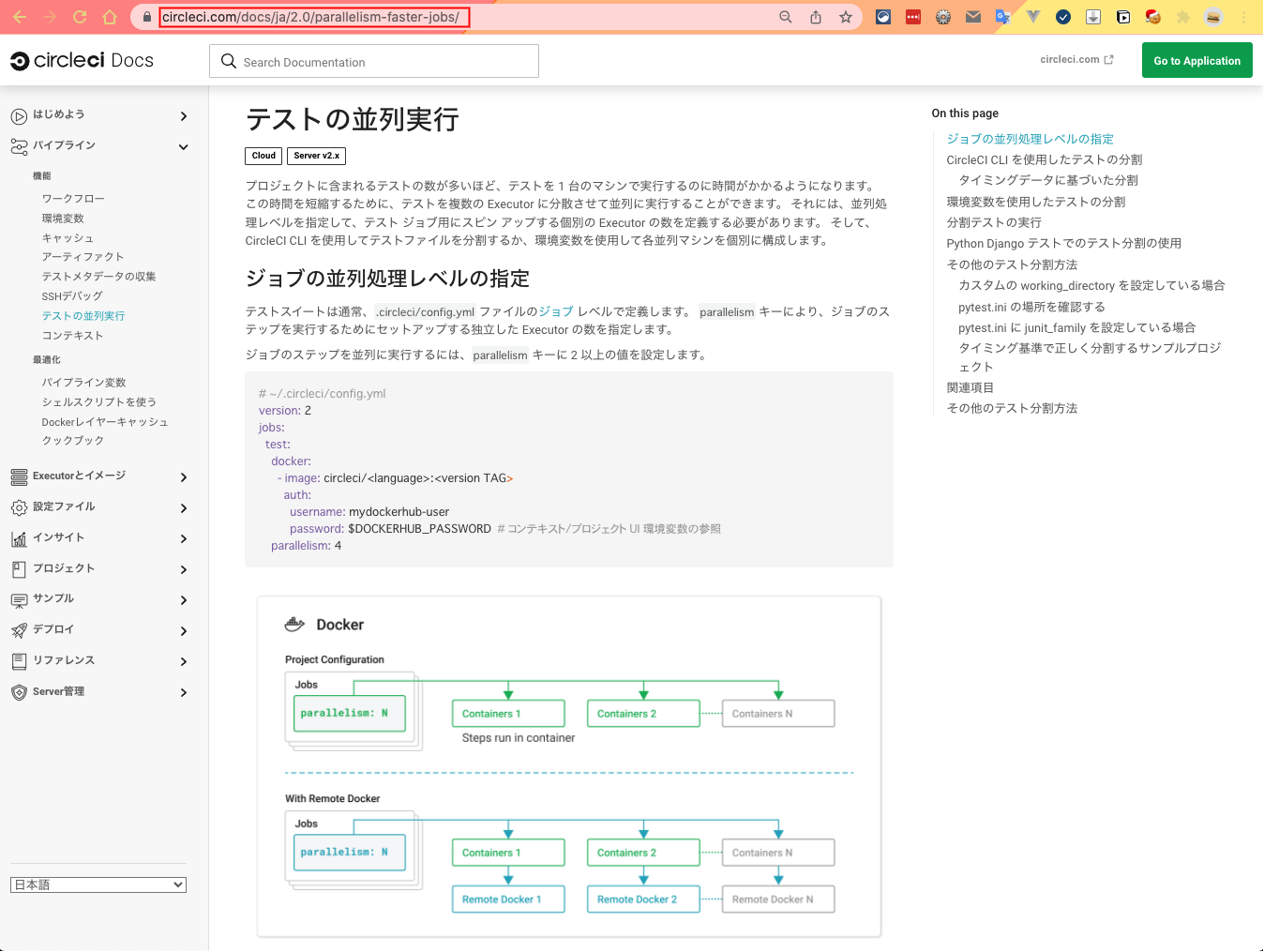Open テストメタデータの収集 in sidebar
1264x952 pixels.
click(x=98, y=277)
